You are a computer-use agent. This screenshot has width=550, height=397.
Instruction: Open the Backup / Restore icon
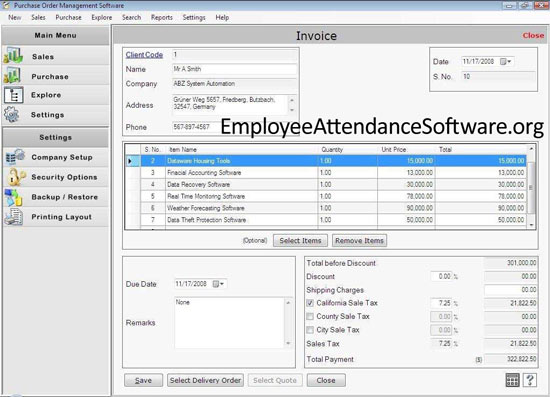point(13,197)
